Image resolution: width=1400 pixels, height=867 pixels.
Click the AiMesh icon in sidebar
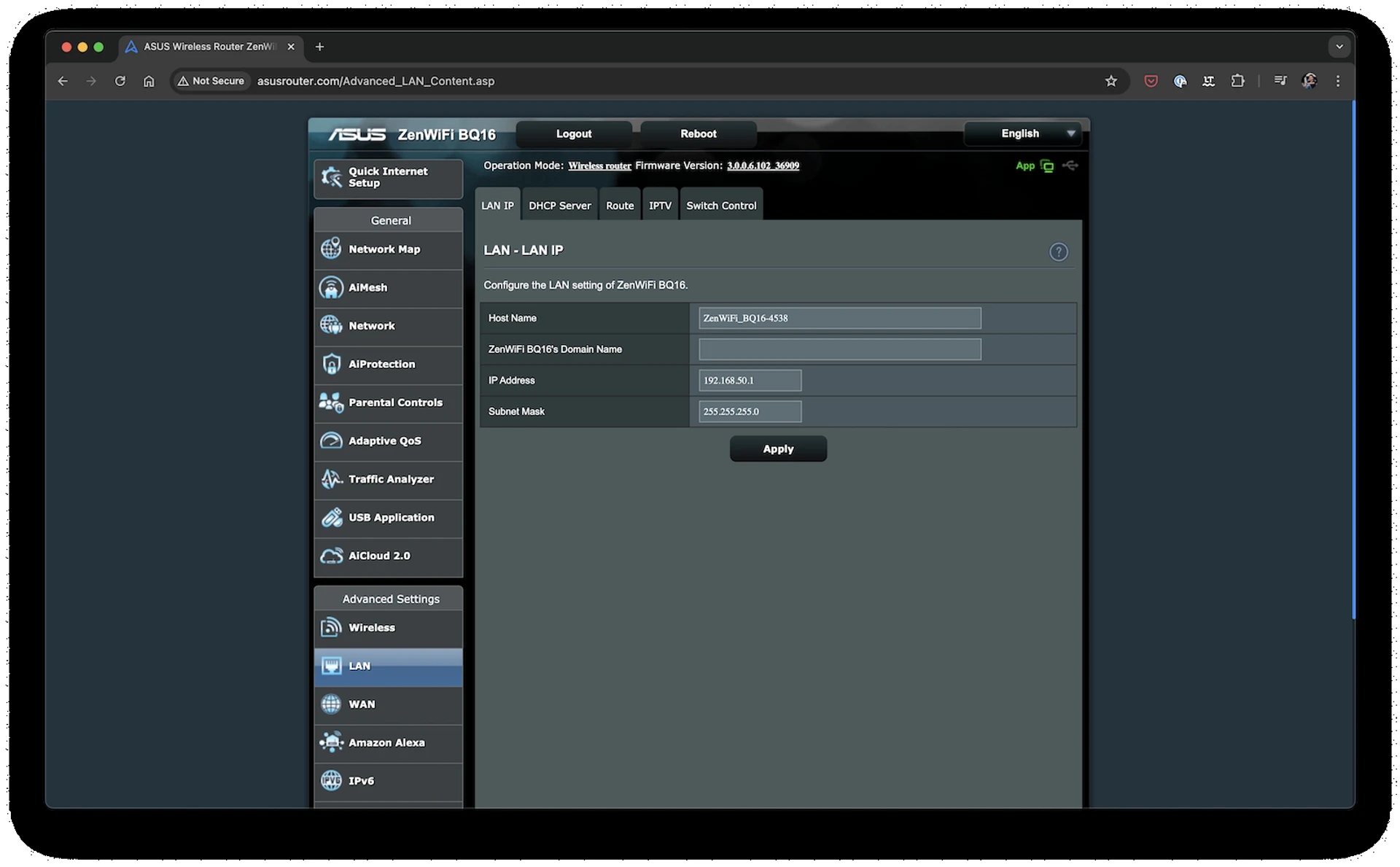coord(331,287)
